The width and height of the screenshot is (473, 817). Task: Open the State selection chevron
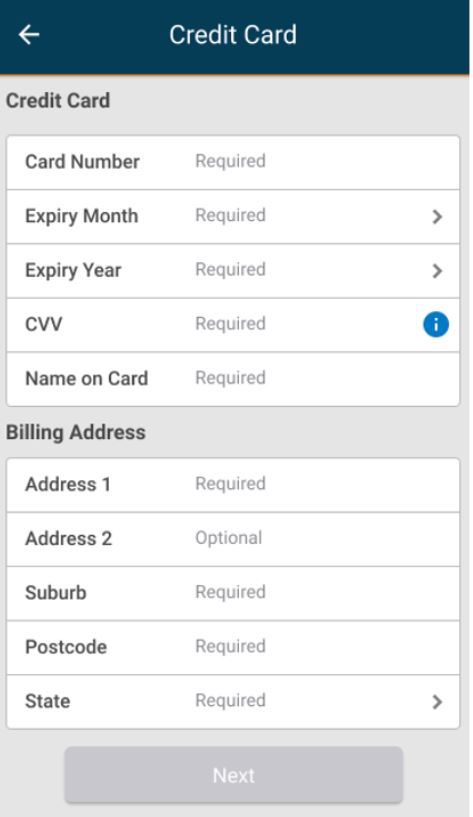[x=437, y=701]
